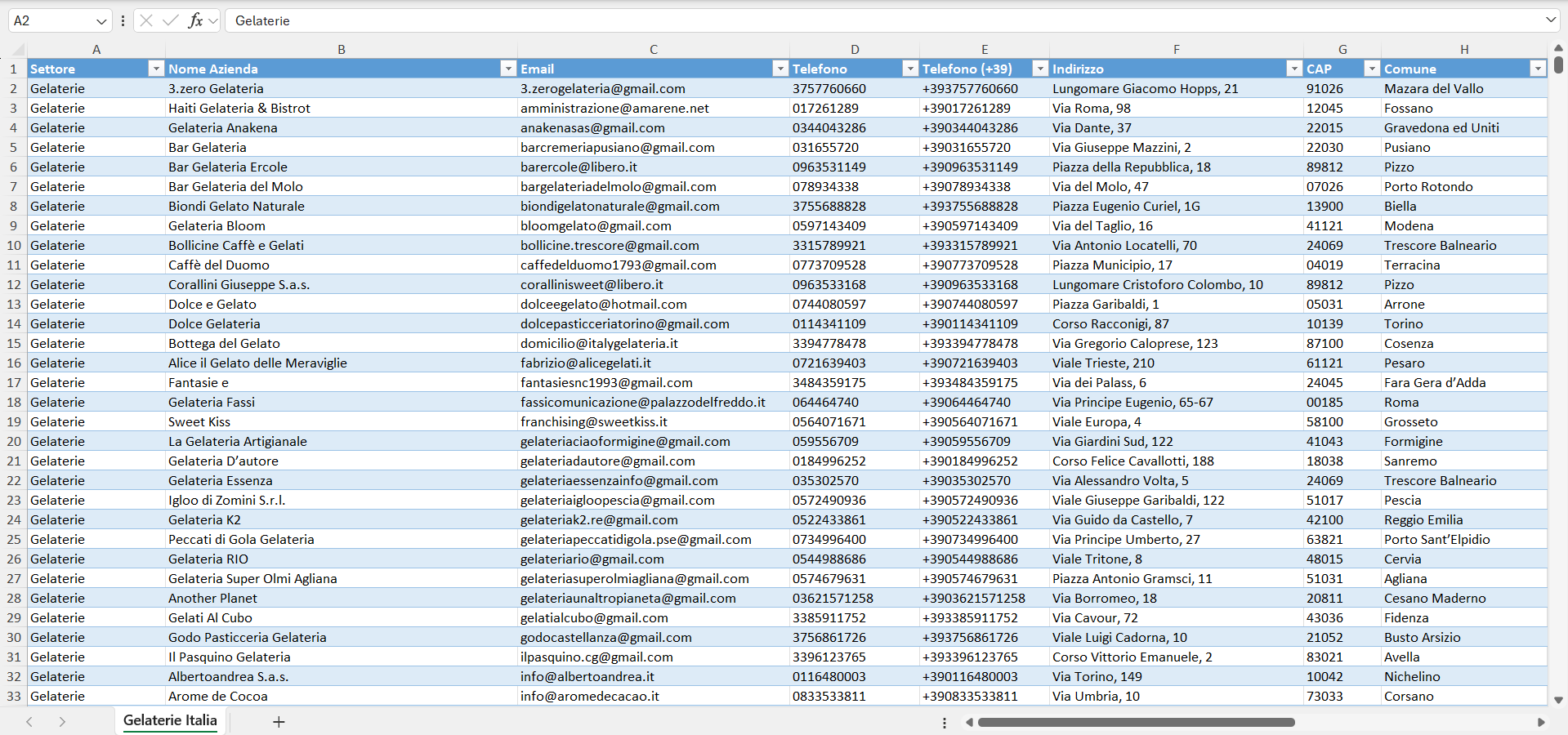
Task: Expand the formula bar chevron
Action: (1550, 20)
